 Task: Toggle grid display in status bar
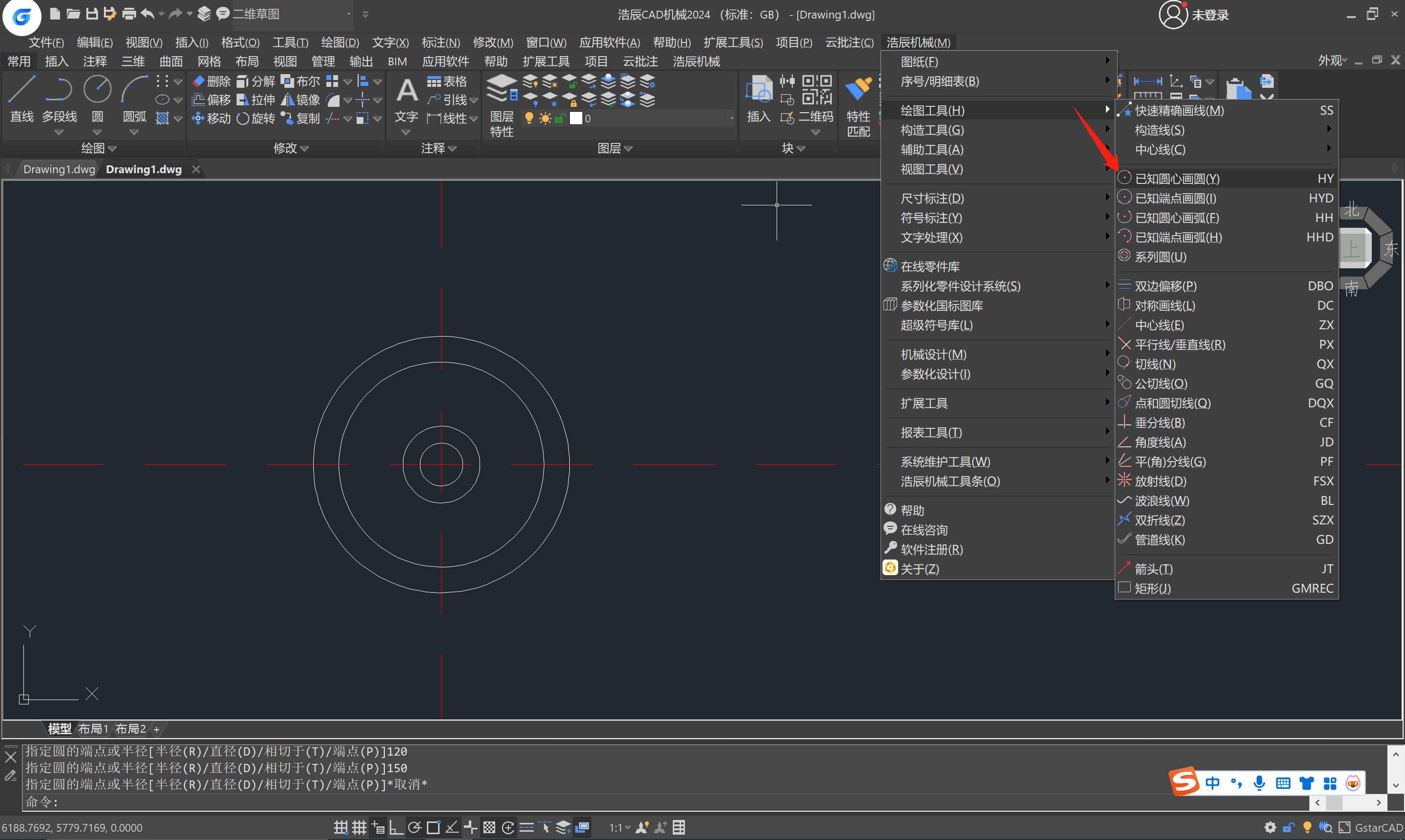click(359, 827)
